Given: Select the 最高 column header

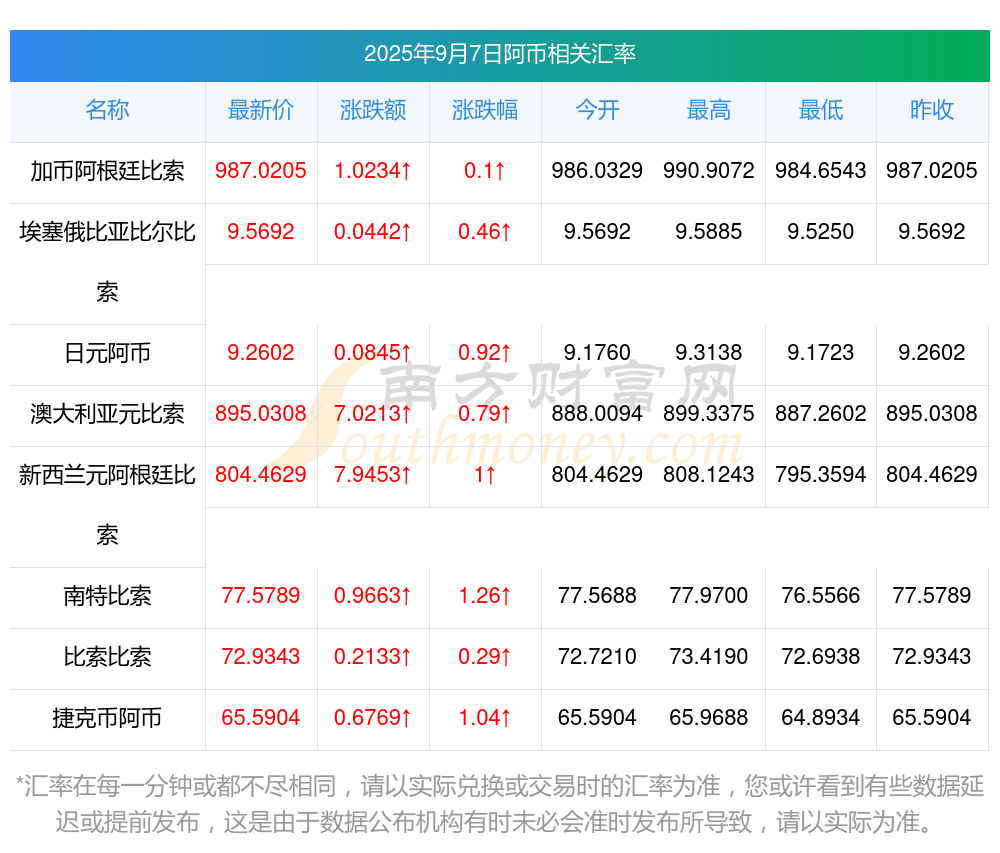Looking at the screenshot, I should pos(709,111).
